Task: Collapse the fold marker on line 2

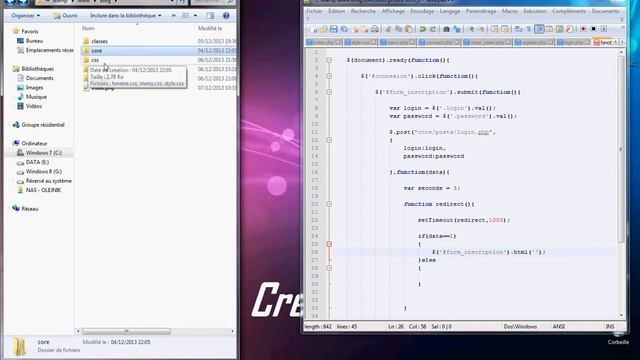Action: [x=329, y=60]
